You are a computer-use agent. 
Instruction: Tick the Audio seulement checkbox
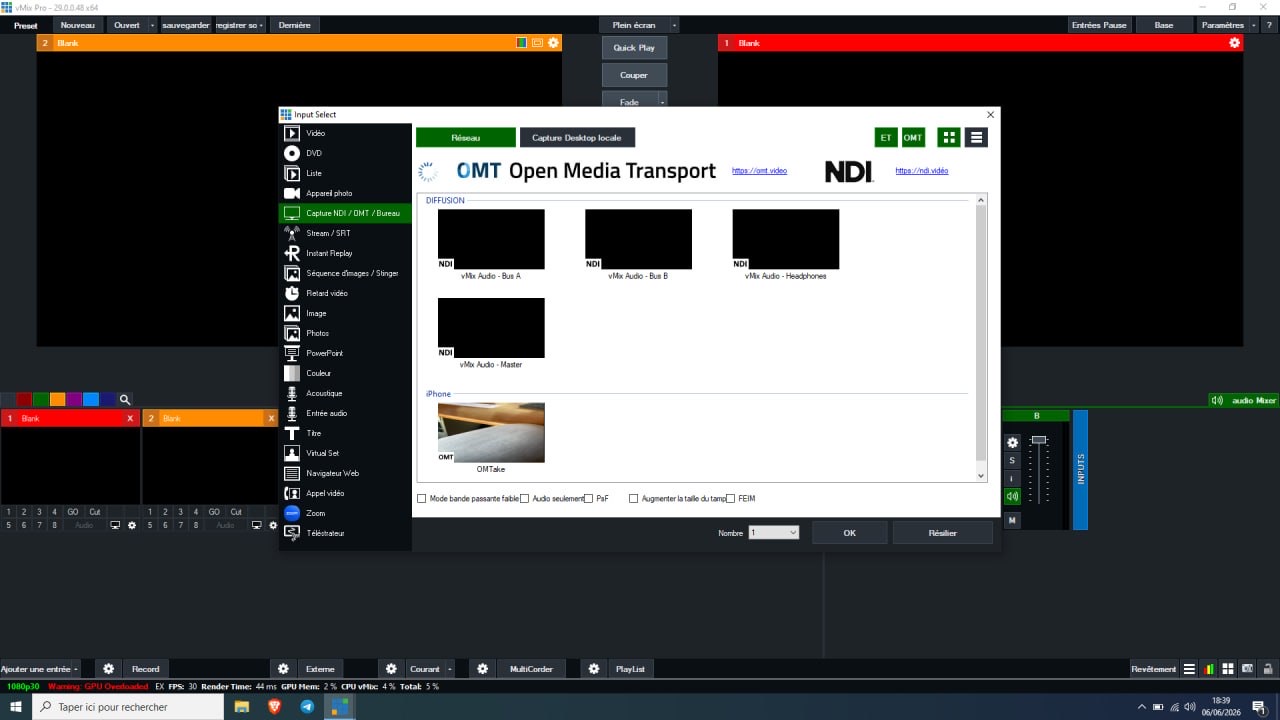point(525,498)
